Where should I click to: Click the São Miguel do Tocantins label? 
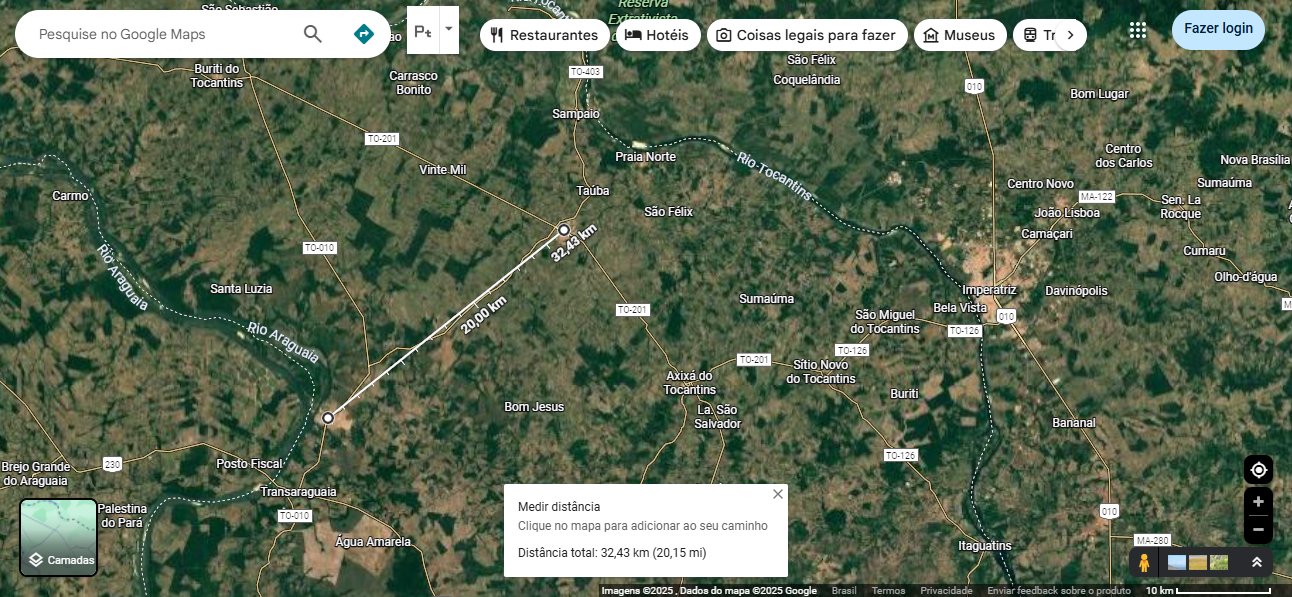[x=885, y=322]
